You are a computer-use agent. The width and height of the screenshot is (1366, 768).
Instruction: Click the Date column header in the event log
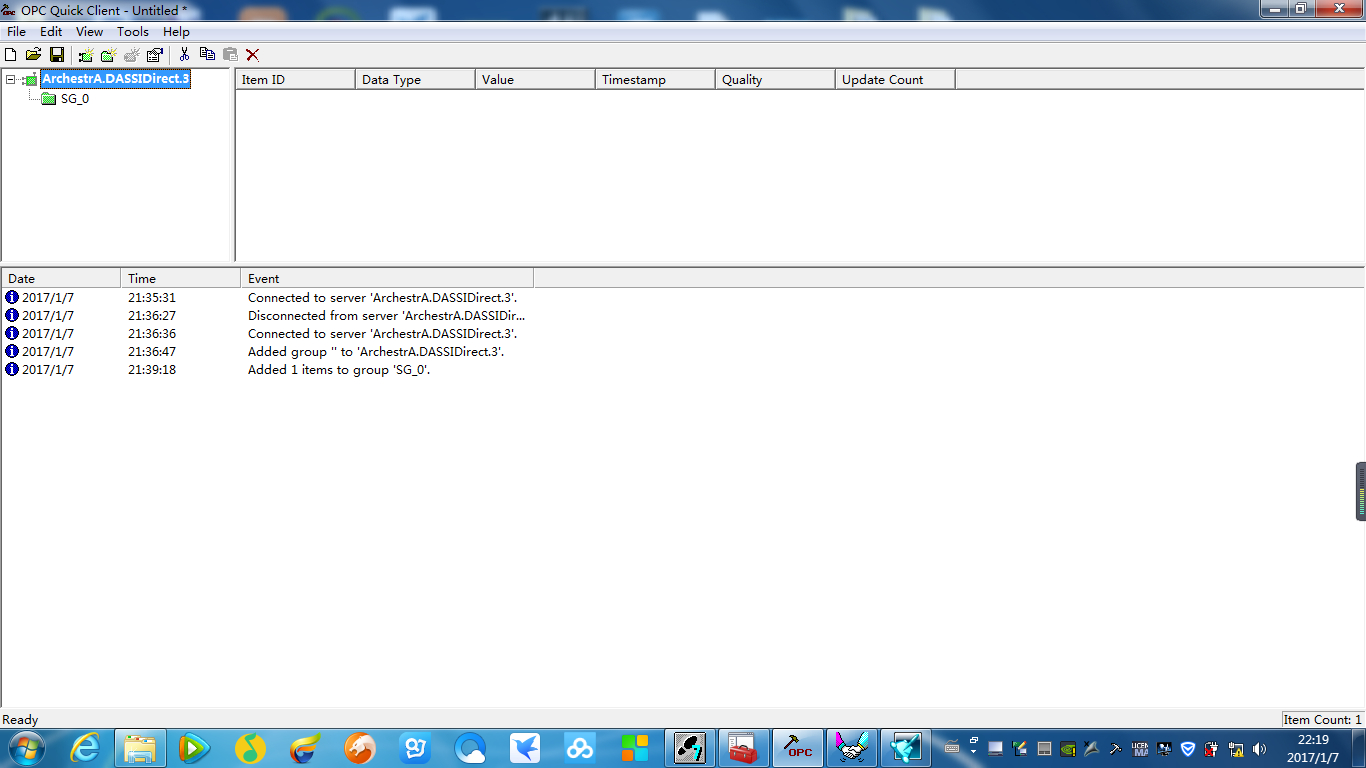coord(61,278)
